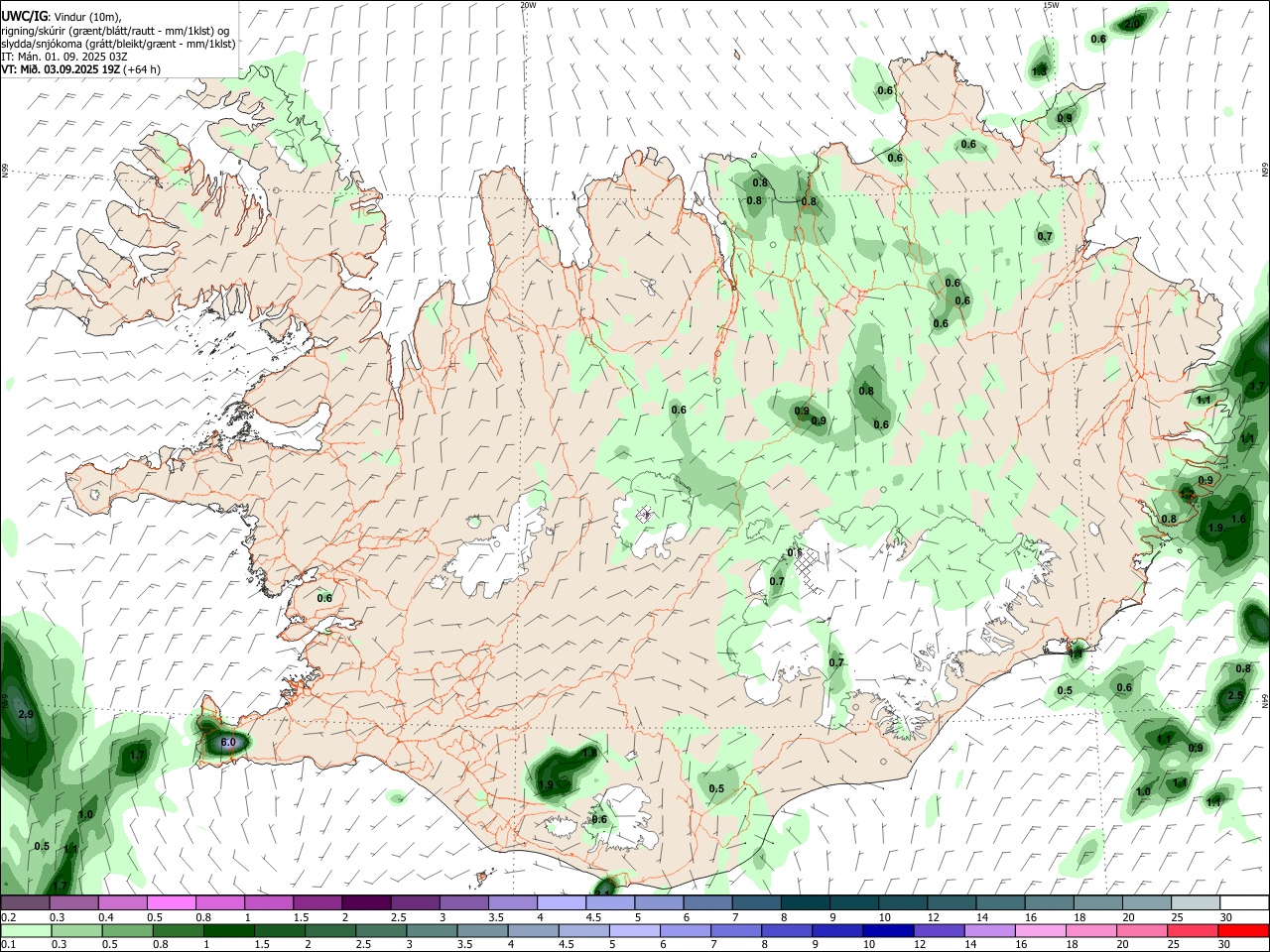
Task: Choose the dark teal swatch between 8 and 9 in snow scale
Action: pyautogui.click(x=806, y=903)
